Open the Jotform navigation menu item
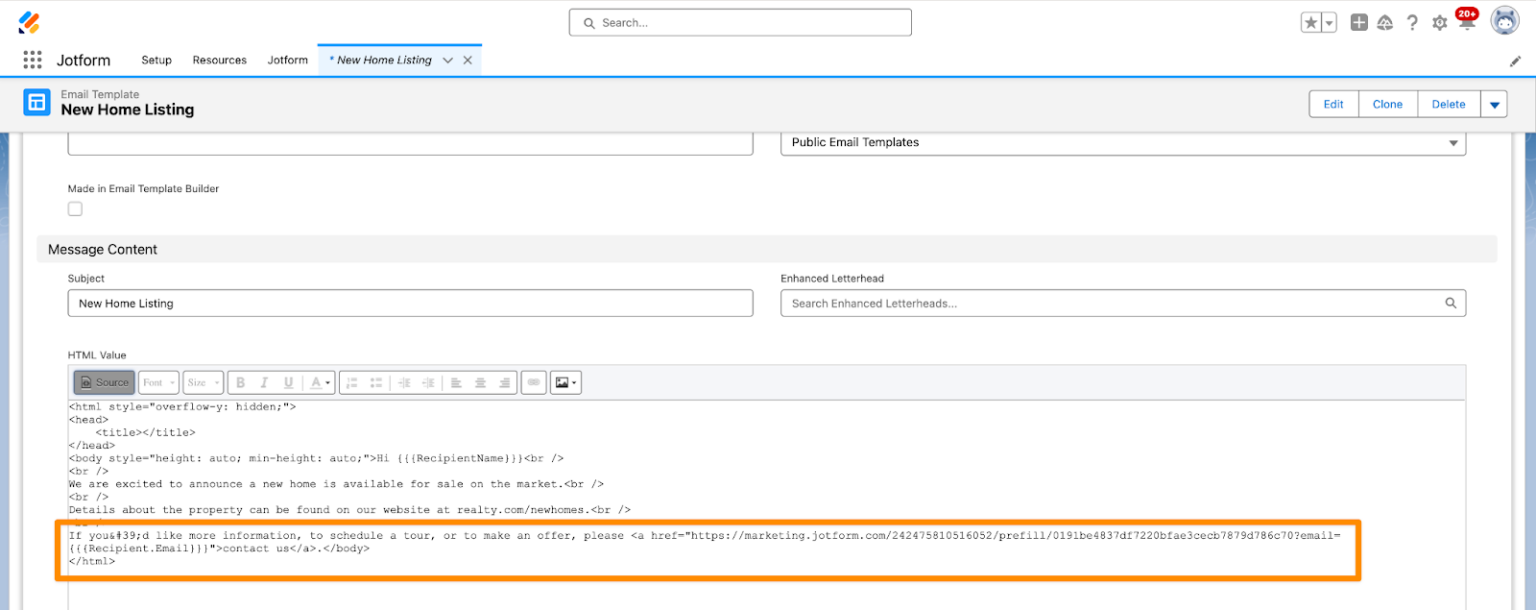The image size is (1536, 610). click(288, 60)
